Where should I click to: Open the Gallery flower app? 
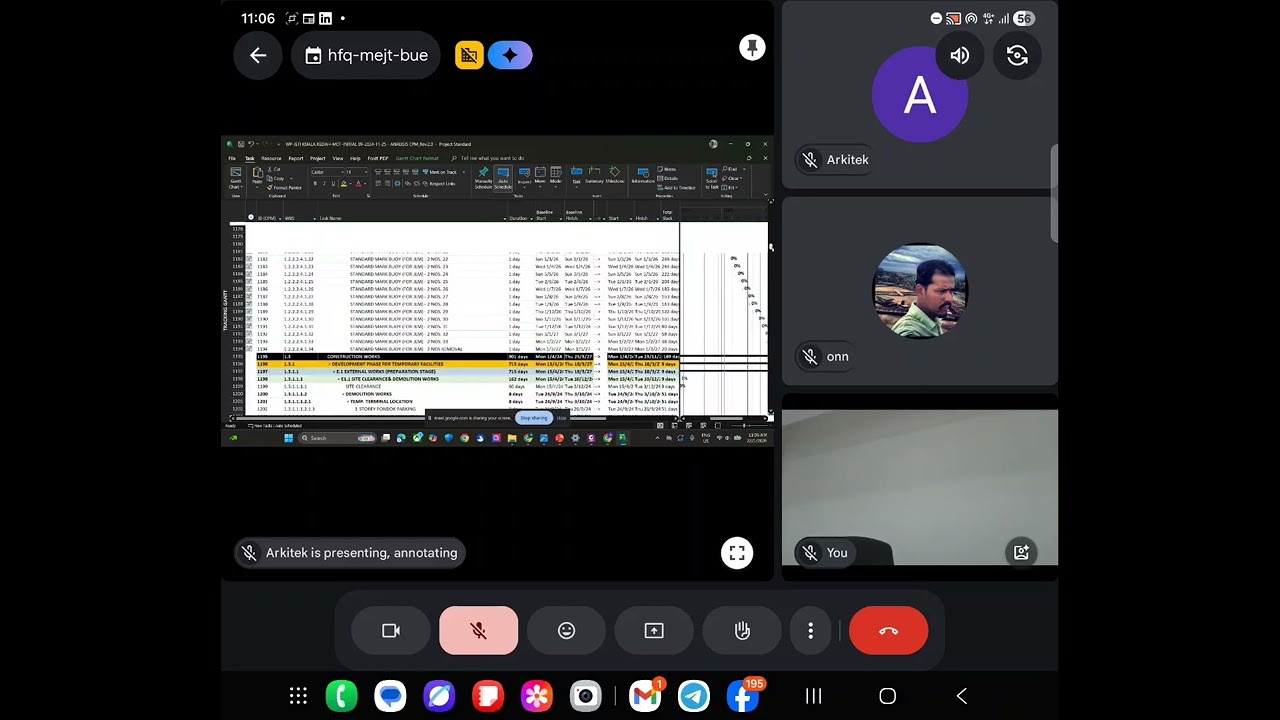pyautogui.click(x=537, y=696)
